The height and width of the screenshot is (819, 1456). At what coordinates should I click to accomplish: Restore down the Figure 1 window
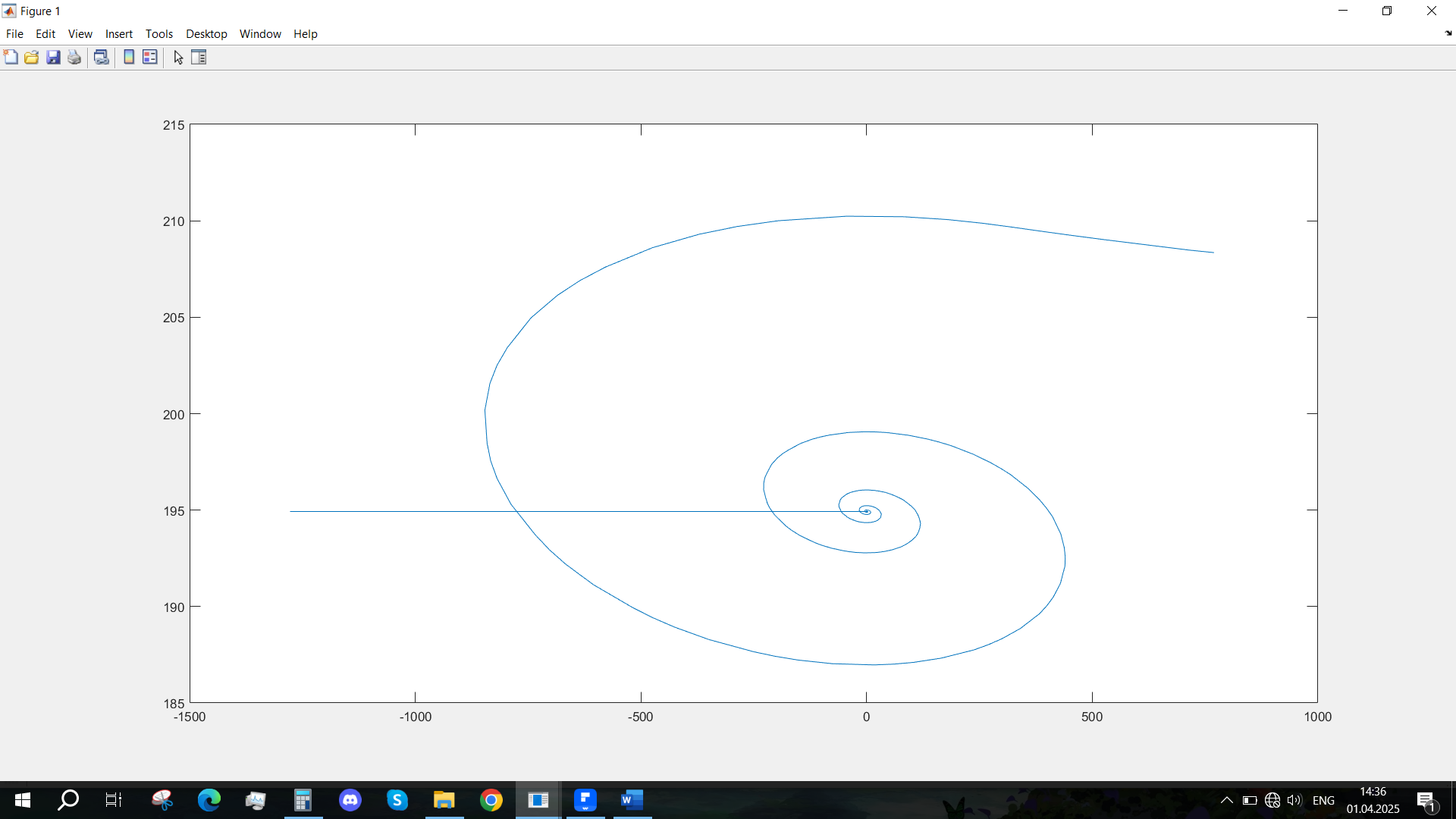[1387, 11]
